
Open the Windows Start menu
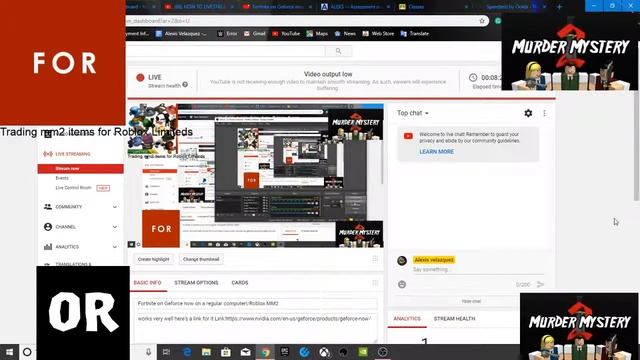click(9, 352)
